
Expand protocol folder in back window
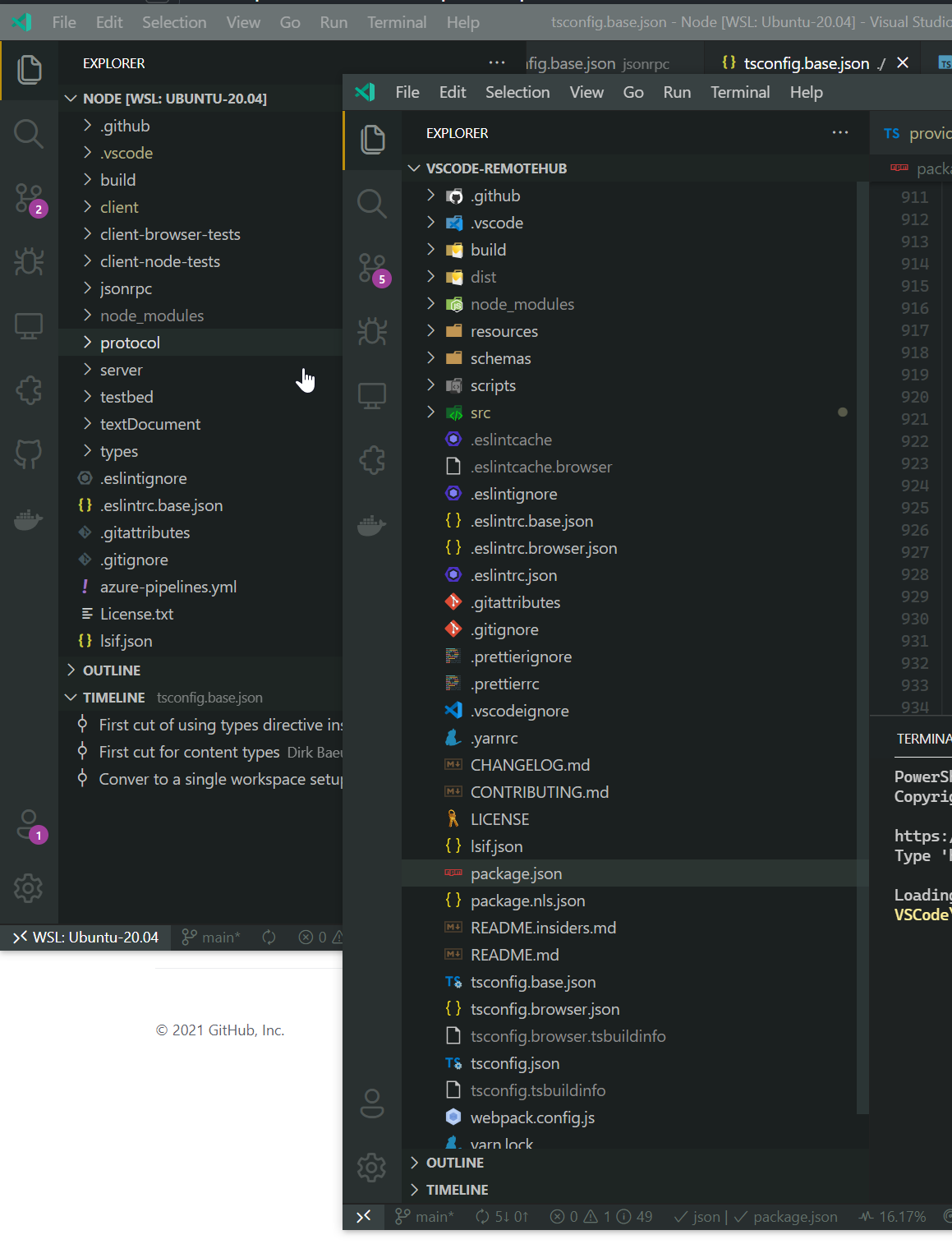click(x=200, y=343)
